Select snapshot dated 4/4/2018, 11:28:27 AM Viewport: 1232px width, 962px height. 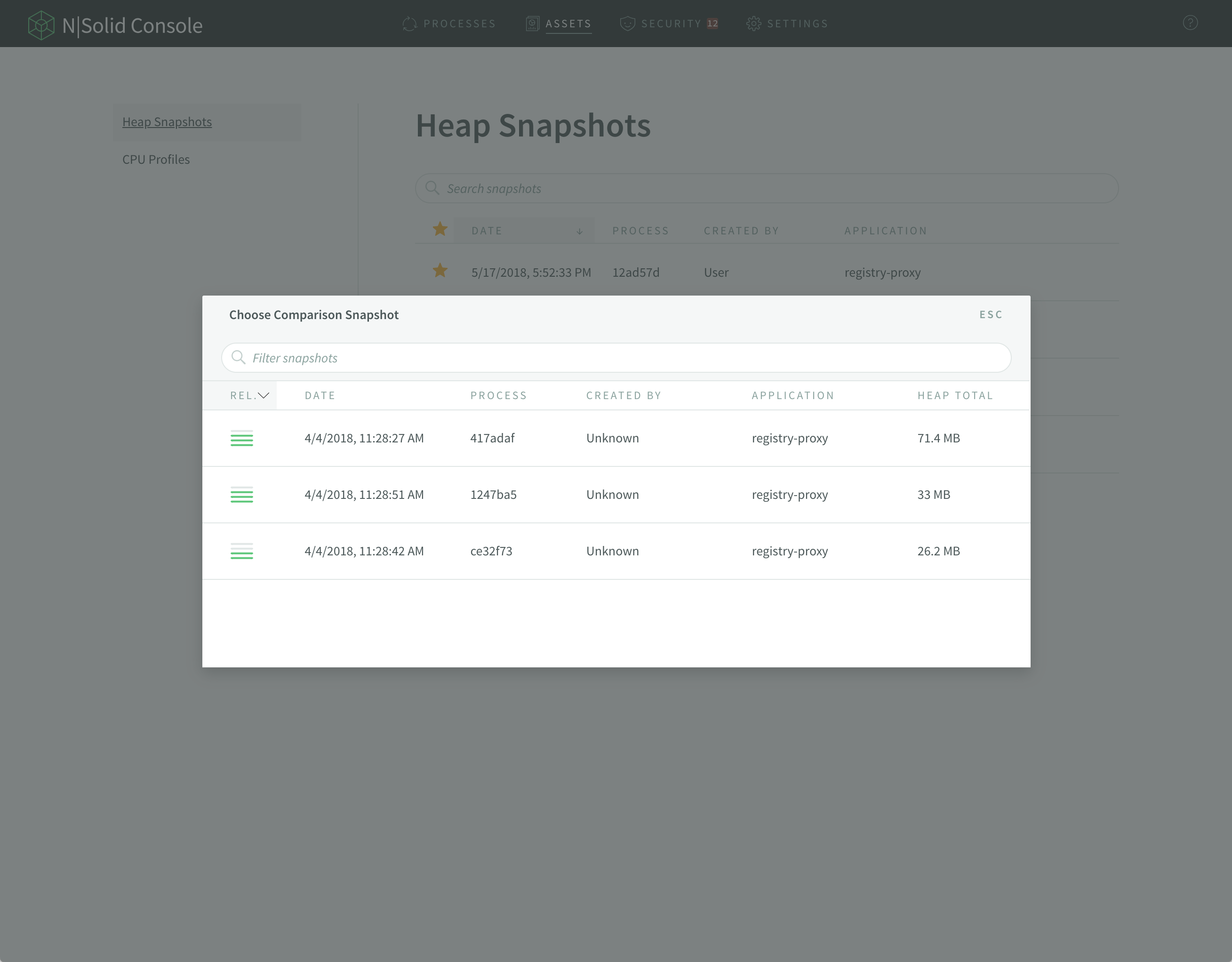click(x=364, y=438)
